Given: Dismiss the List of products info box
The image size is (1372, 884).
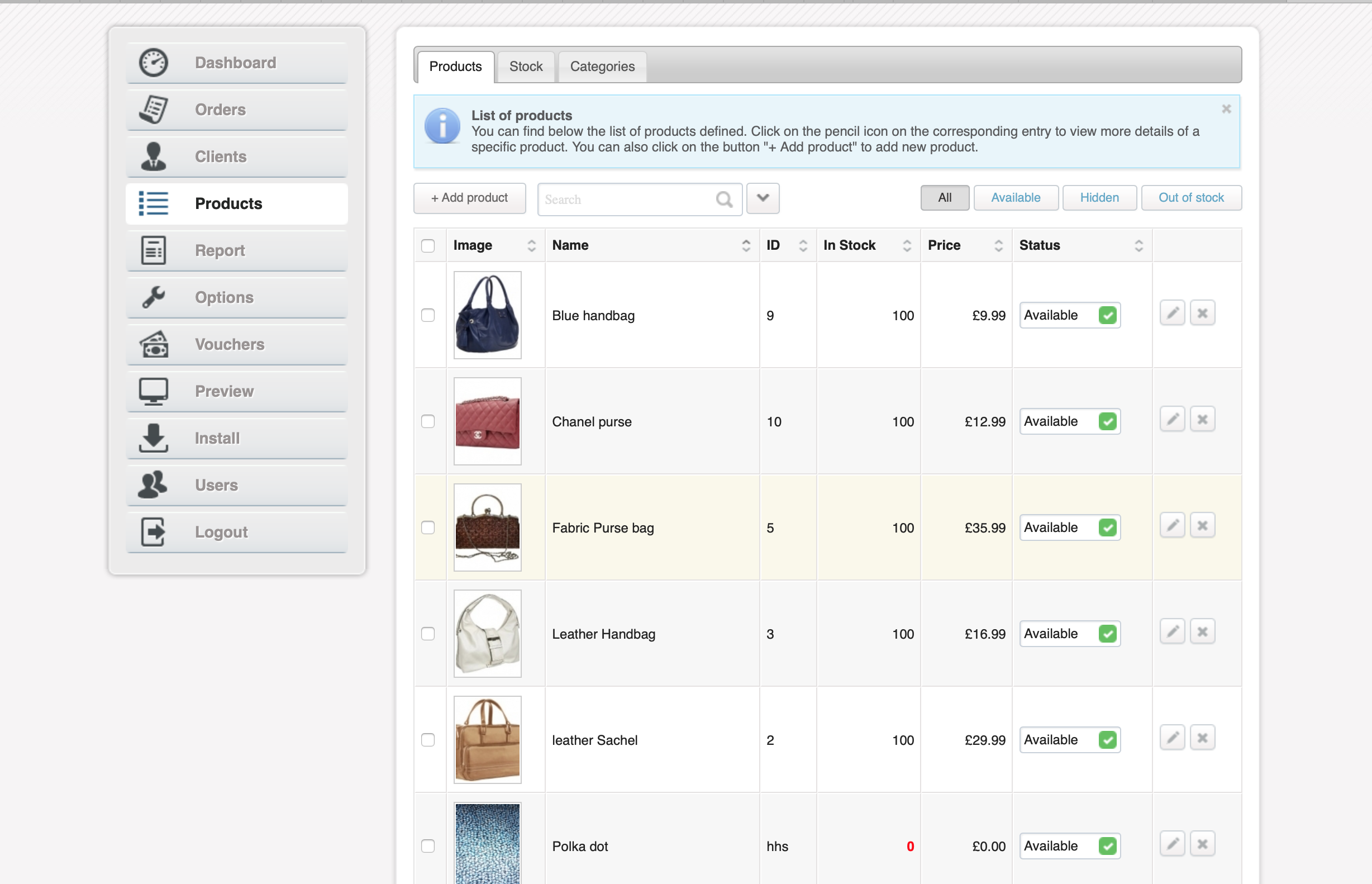Looking at the screenshot, I should click(1226, 109).
